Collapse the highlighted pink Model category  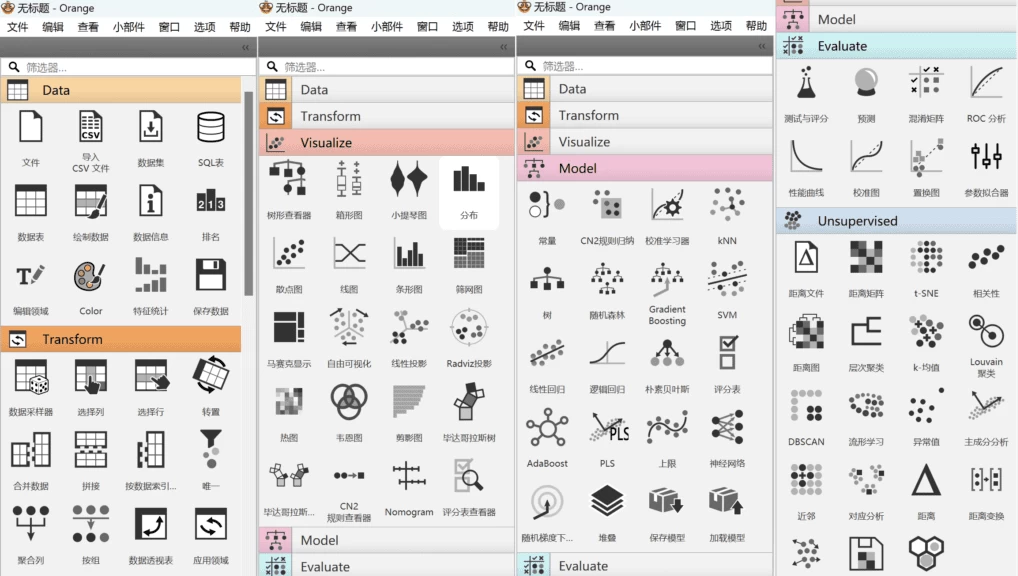point(645,168)
